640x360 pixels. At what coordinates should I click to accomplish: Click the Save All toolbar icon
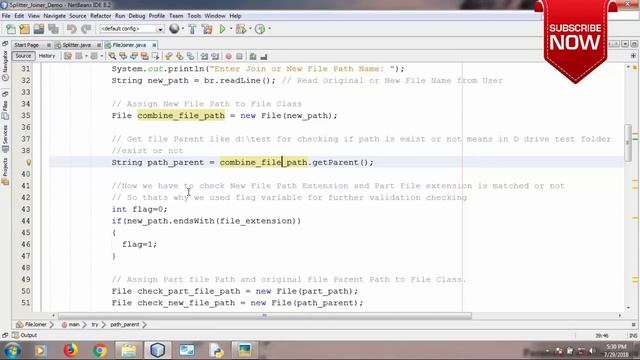53,29
